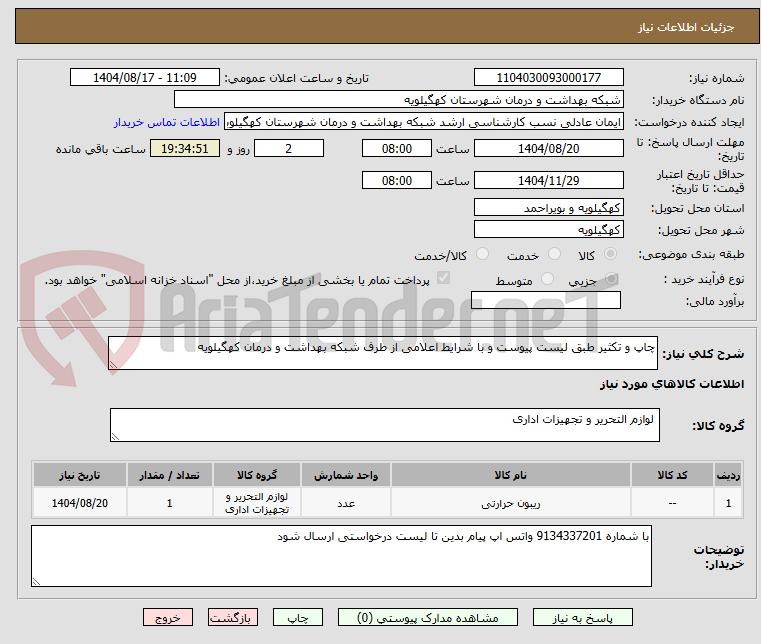Click the خروج exit button
Image resolution: width=761 pixels, height=644 pixels.
click(167, 618)
